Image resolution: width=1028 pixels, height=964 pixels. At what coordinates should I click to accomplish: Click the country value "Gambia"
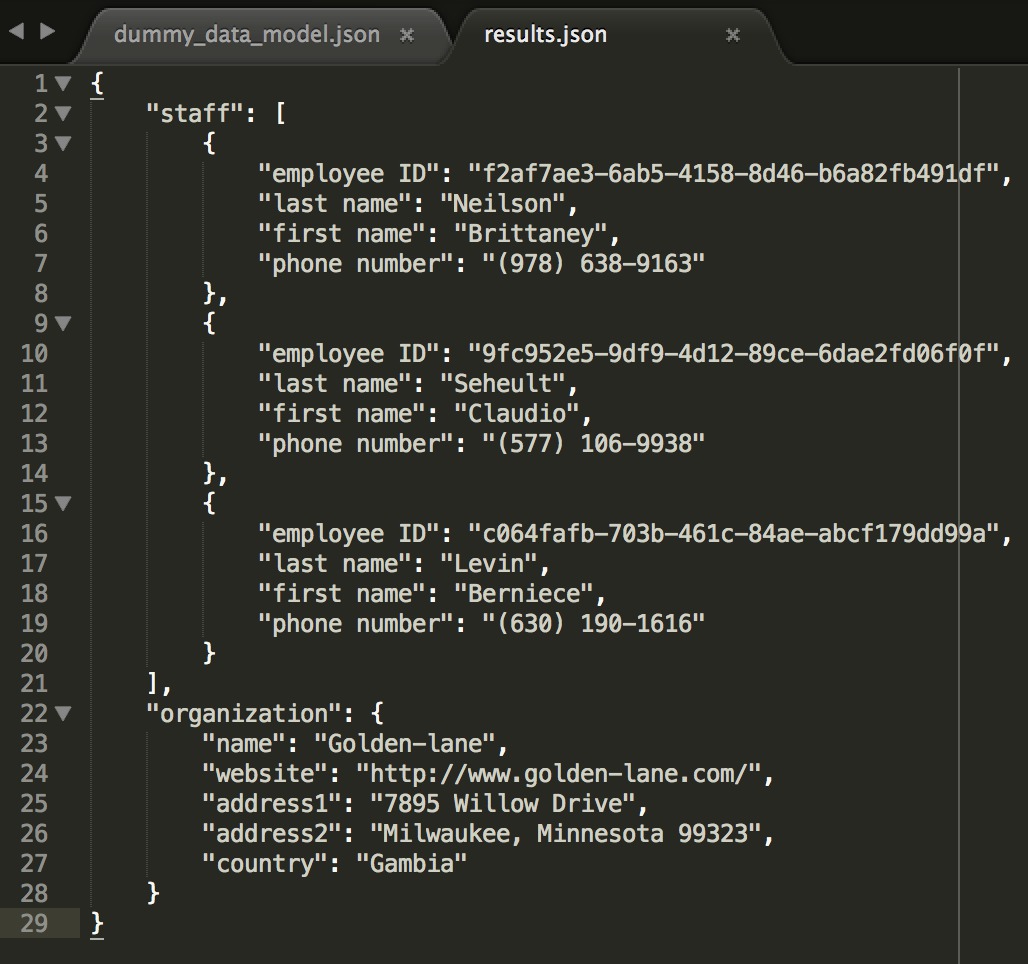411,864
